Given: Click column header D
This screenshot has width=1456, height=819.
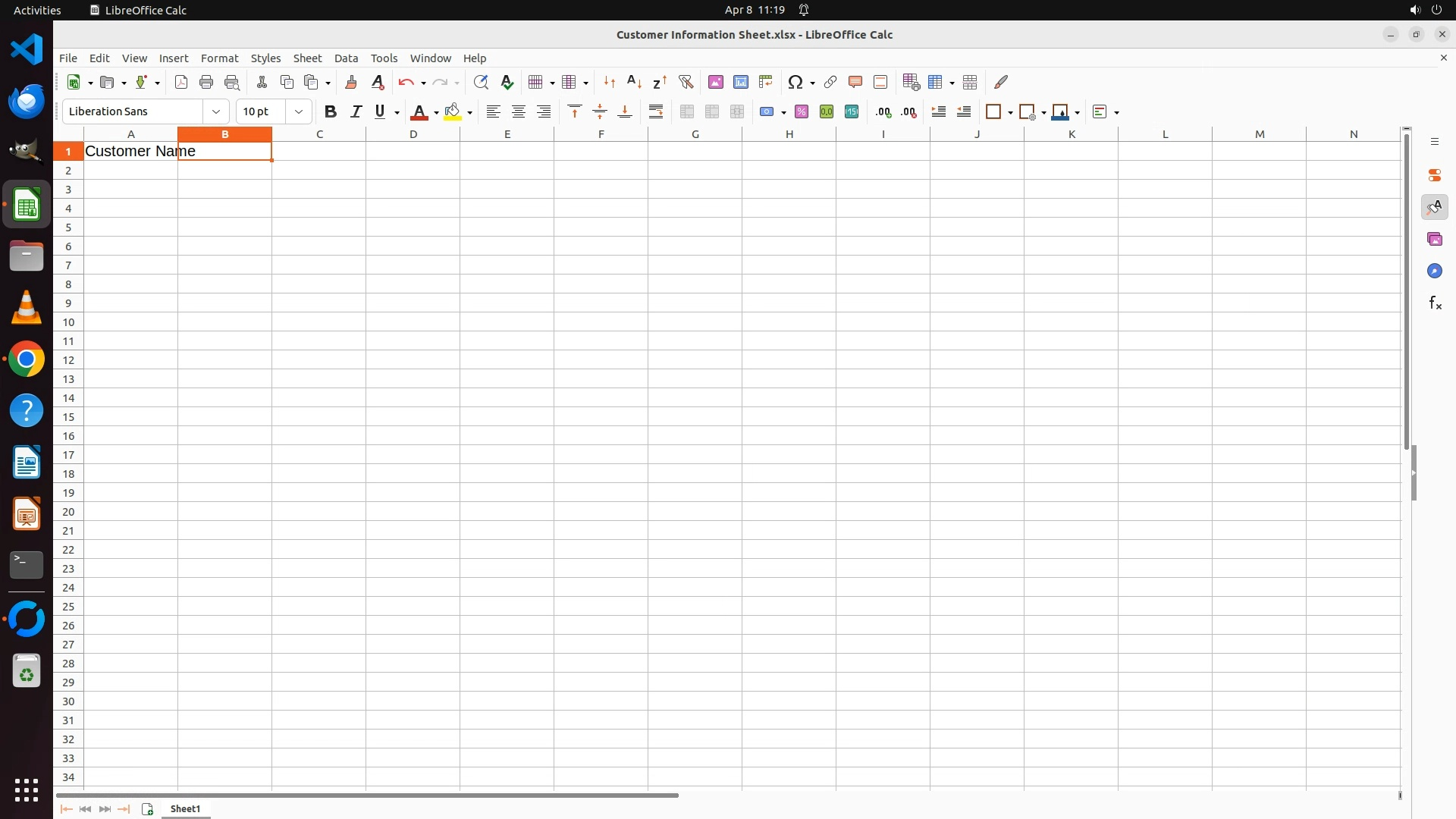Looking at the screenshot, I should pyautogui.click(x=413, y=134).
